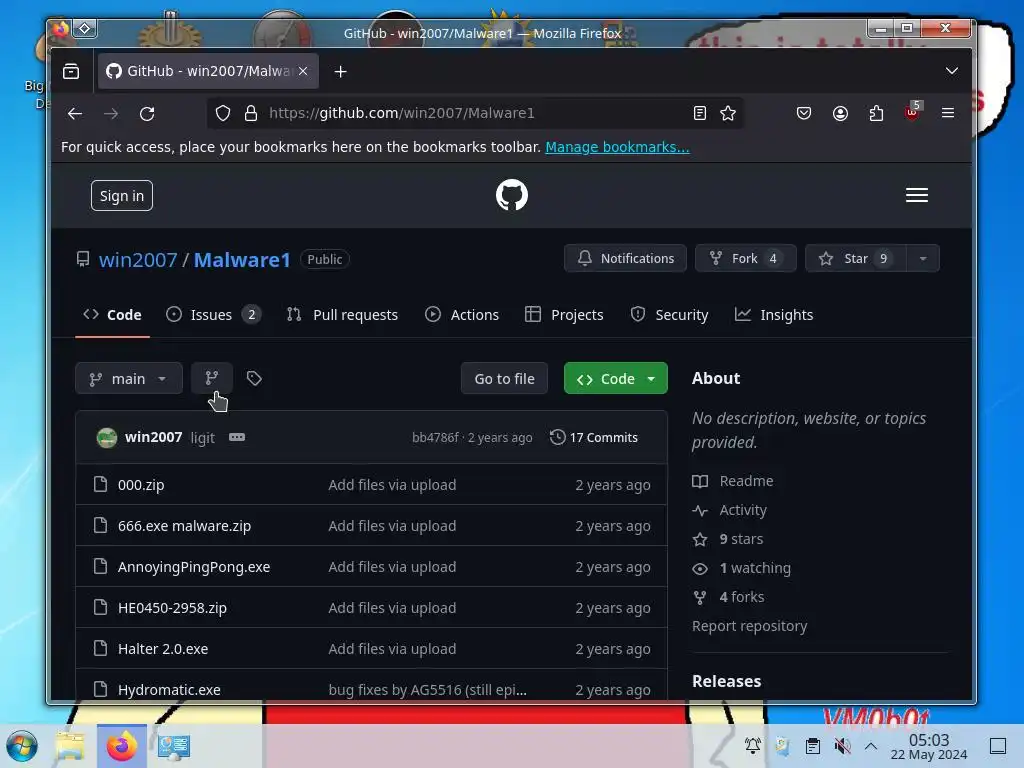Screen dimensions: 1024x768
Task: Expand the commit message ellipsis
Action: (x=236, y=437)
